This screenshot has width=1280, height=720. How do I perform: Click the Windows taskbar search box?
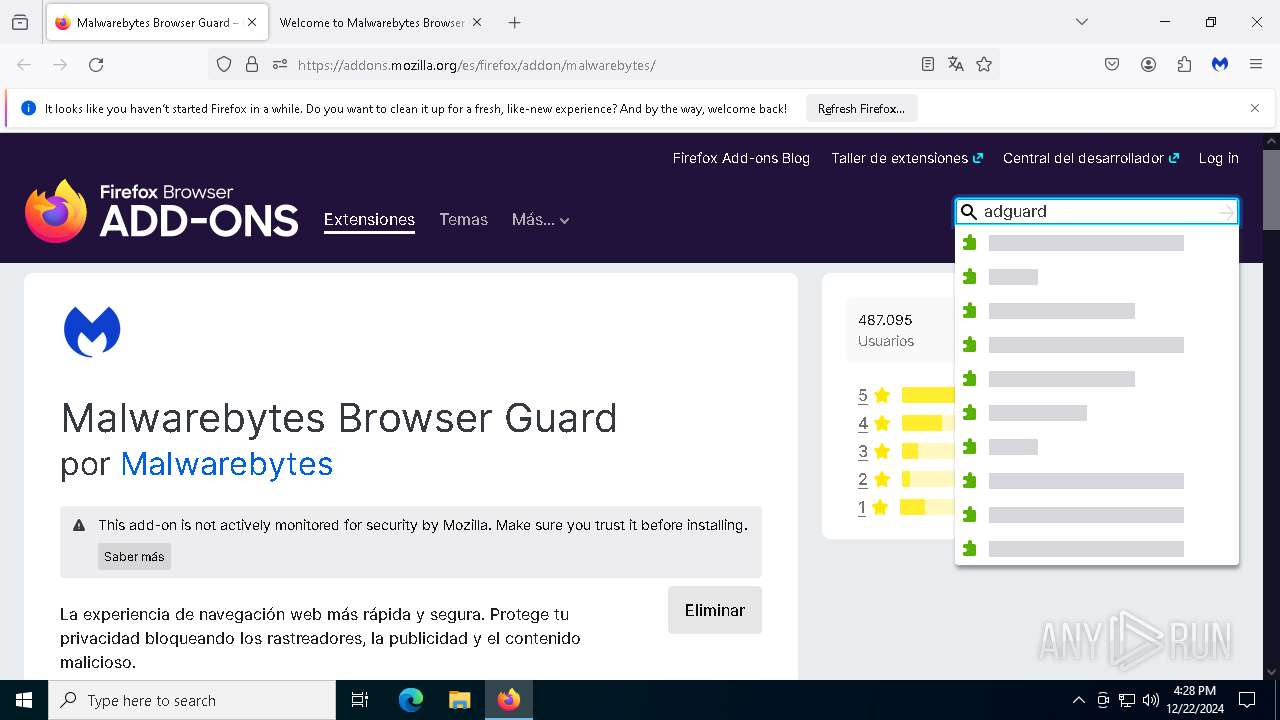tap(192, 700)
